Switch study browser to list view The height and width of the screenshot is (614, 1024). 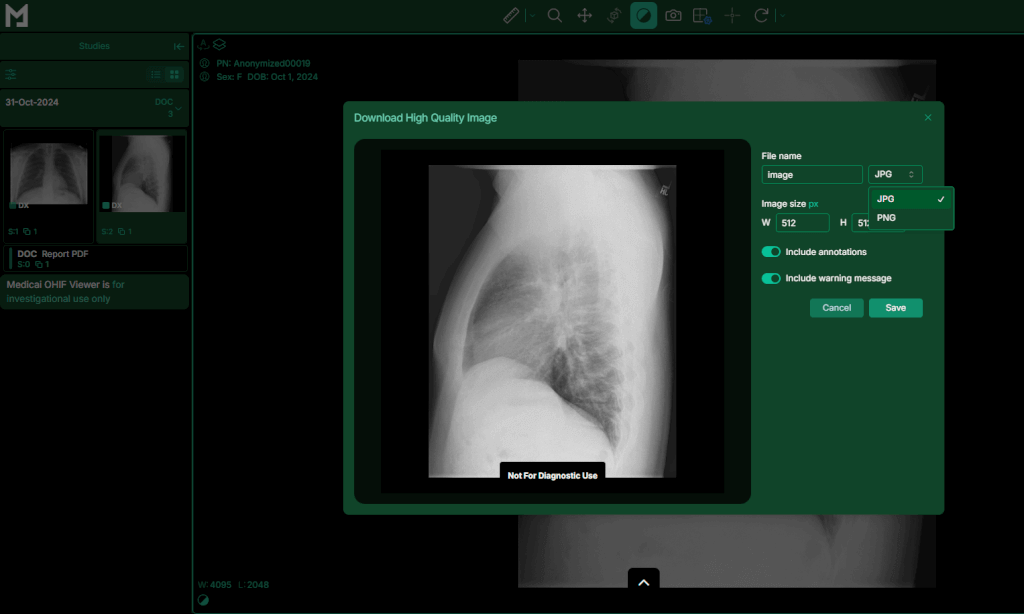click(156, 74)
